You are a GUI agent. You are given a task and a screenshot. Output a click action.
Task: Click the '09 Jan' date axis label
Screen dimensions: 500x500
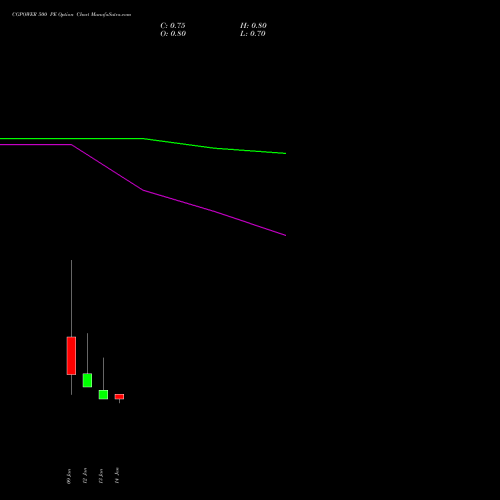(x=69, y=476)
